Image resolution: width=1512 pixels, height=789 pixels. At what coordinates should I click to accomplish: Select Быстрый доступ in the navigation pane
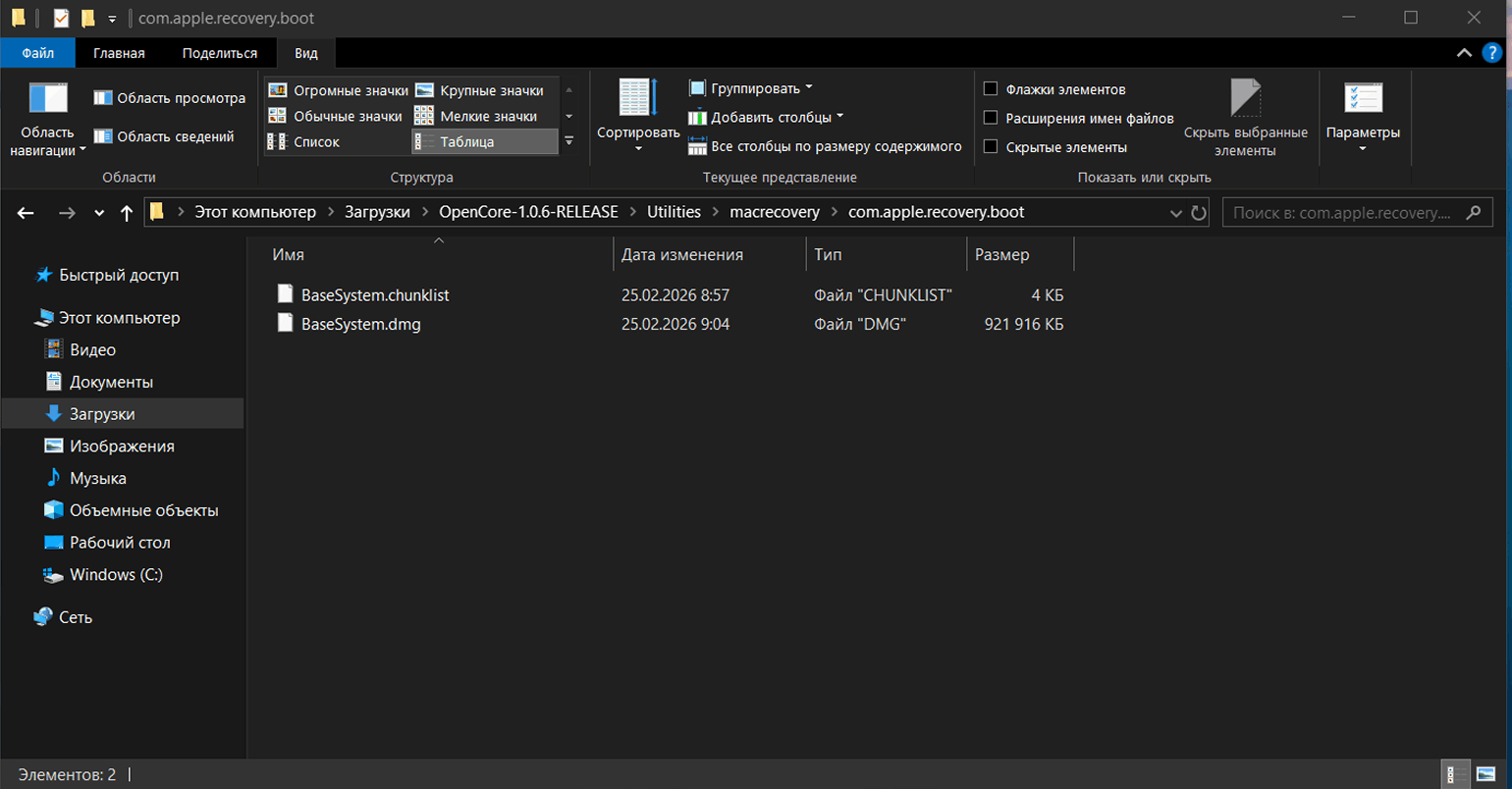[x=119, y=275]
